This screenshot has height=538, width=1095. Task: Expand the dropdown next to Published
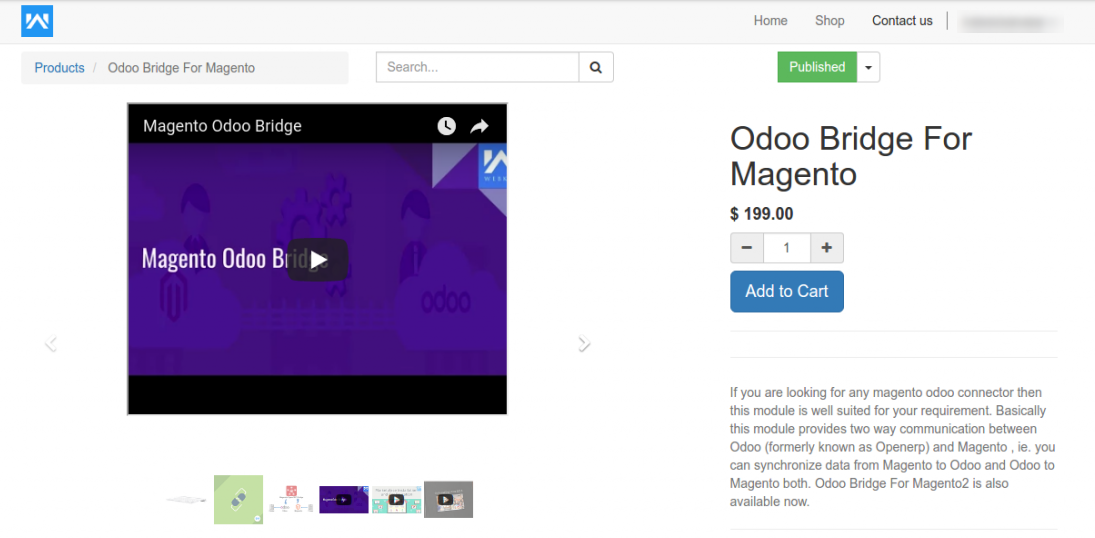pyautogui.click(x=868, y=67)
